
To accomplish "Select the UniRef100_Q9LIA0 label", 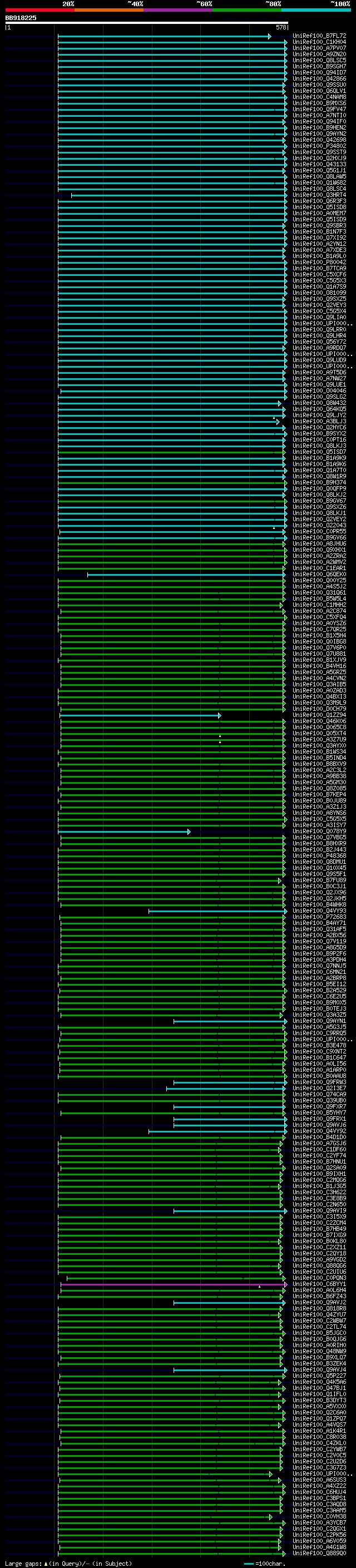I will (319, 317).
